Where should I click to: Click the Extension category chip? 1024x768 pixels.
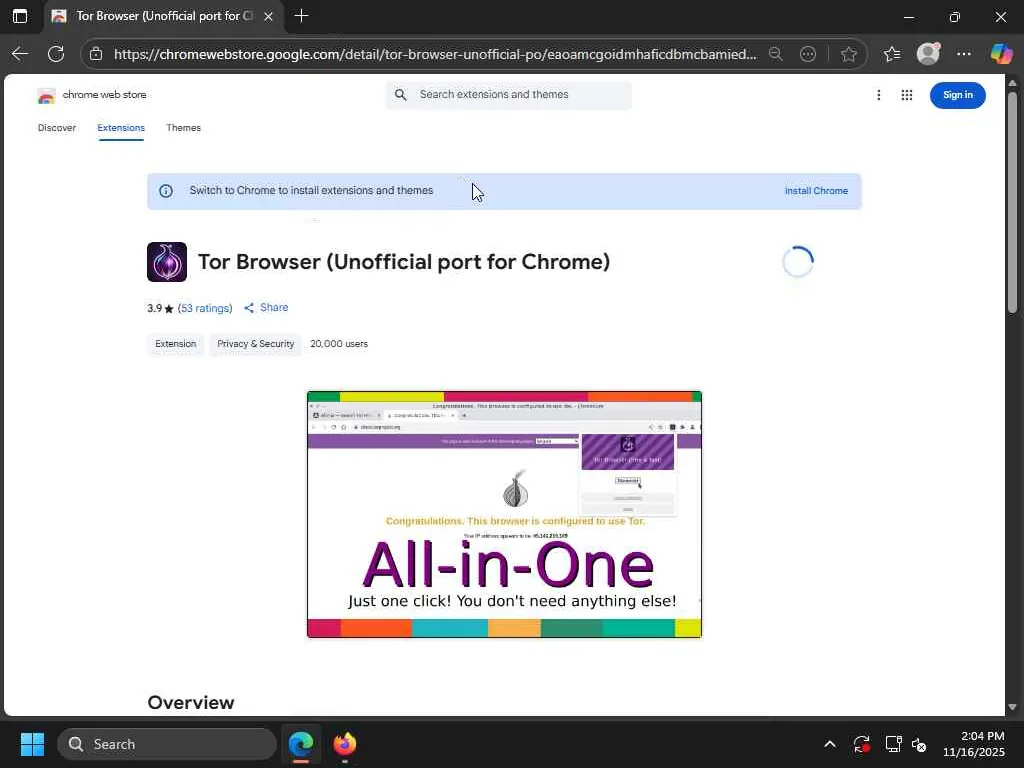tap(176, 344)
